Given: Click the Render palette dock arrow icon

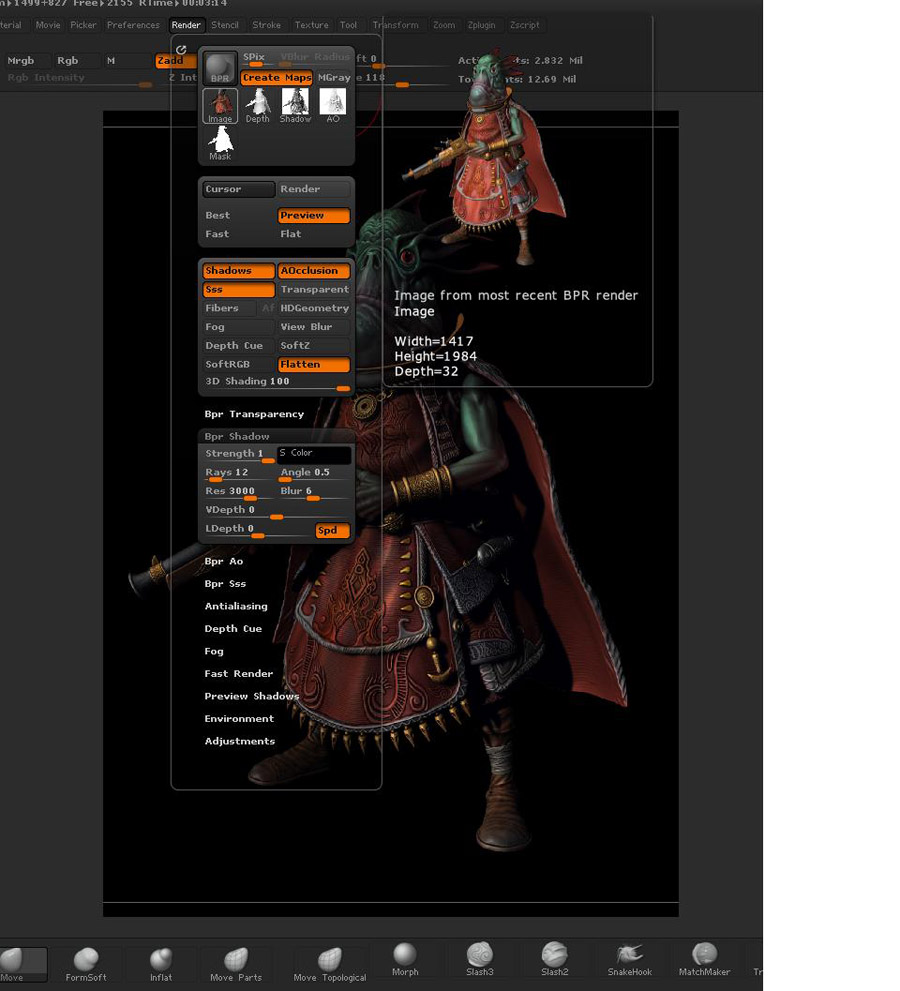Looking at the screenshot, I should (x=181, y=49).
